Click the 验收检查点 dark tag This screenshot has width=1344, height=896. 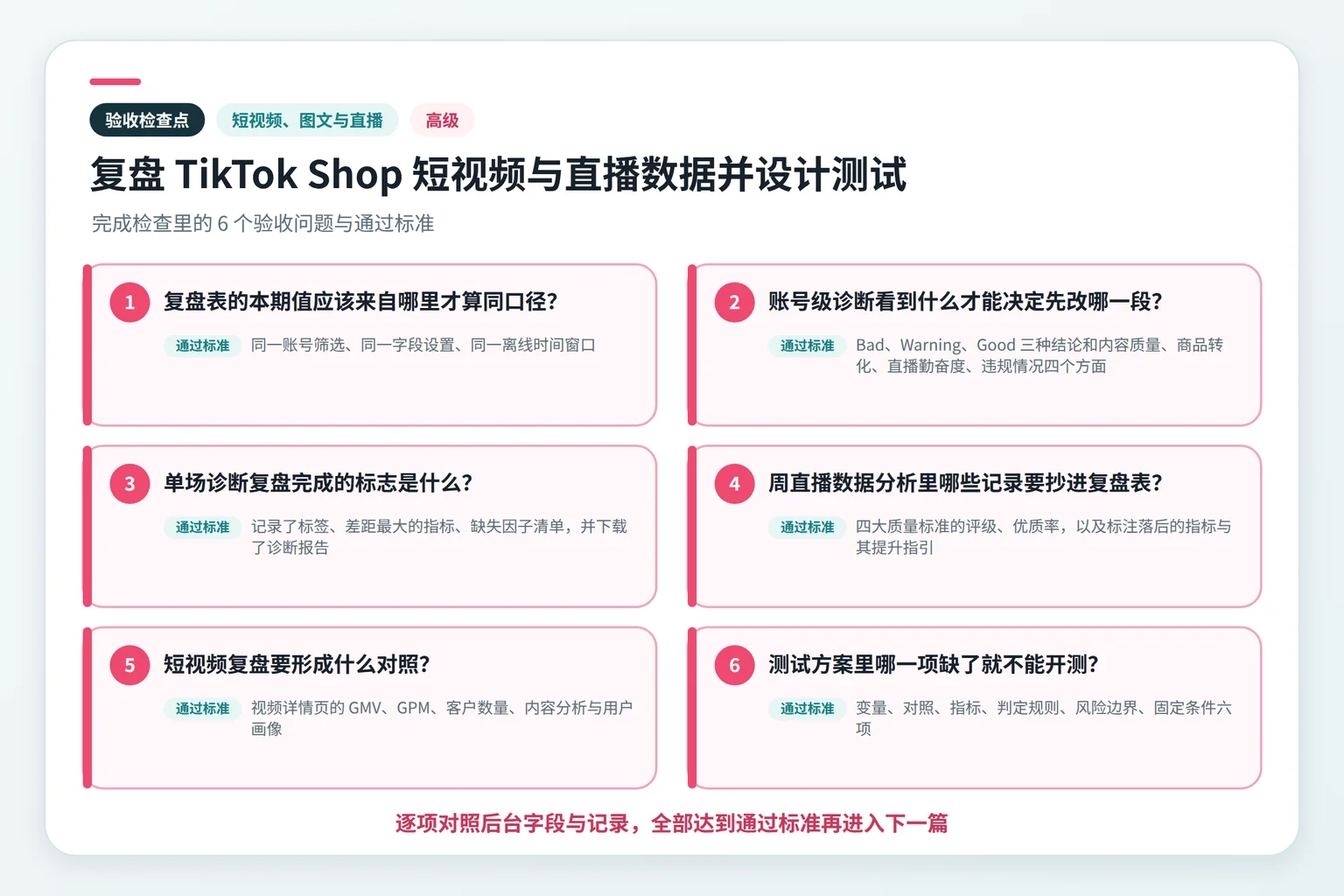click(x=147, y=120)
